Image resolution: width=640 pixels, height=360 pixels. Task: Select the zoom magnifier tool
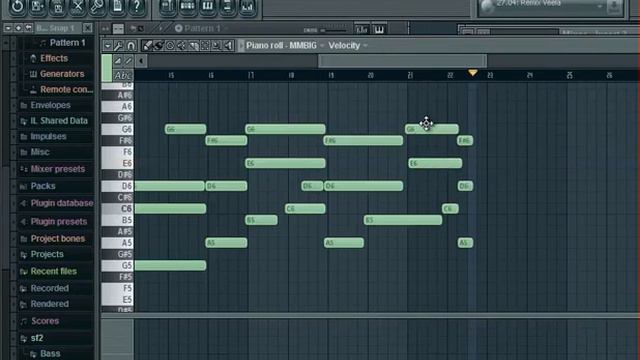(216, 45)
